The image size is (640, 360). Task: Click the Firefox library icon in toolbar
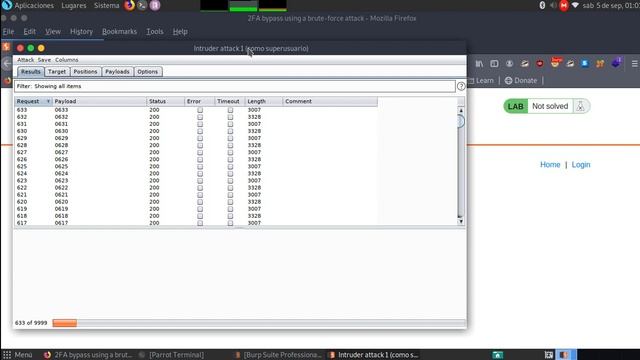(479, 64)
